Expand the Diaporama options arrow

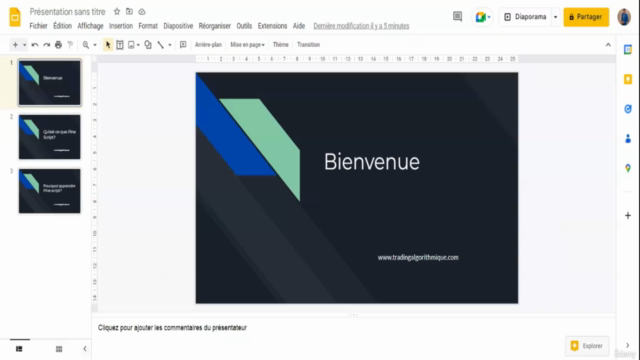point(556,17)
